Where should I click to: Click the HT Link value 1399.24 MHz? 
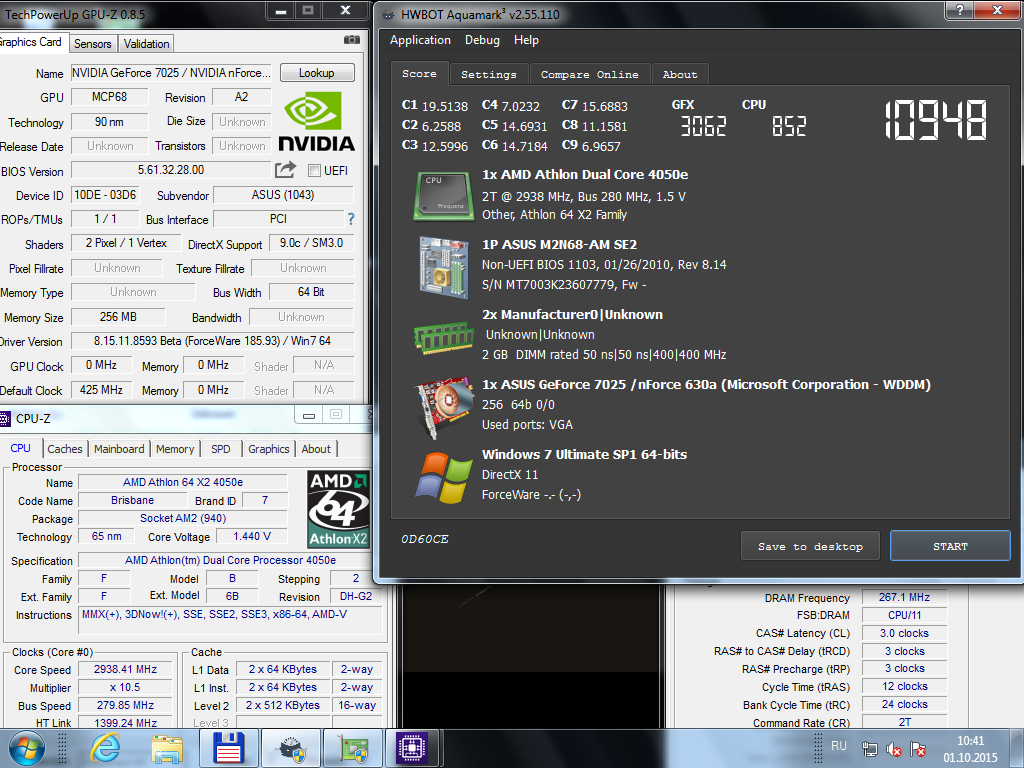point(125,723)
